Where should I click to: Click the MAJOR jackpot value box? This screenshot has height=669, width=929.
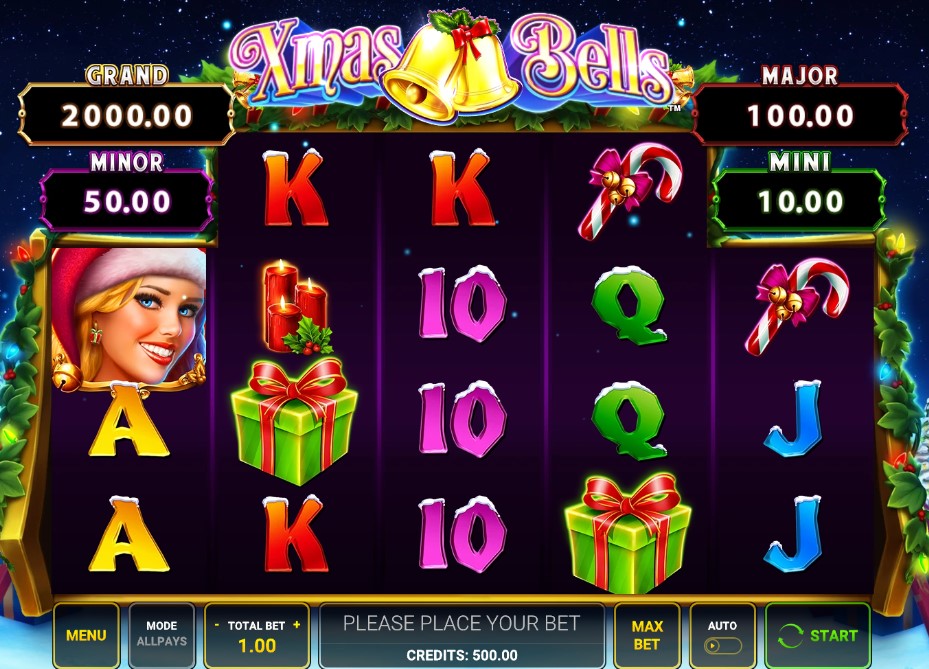pos(800,115)
